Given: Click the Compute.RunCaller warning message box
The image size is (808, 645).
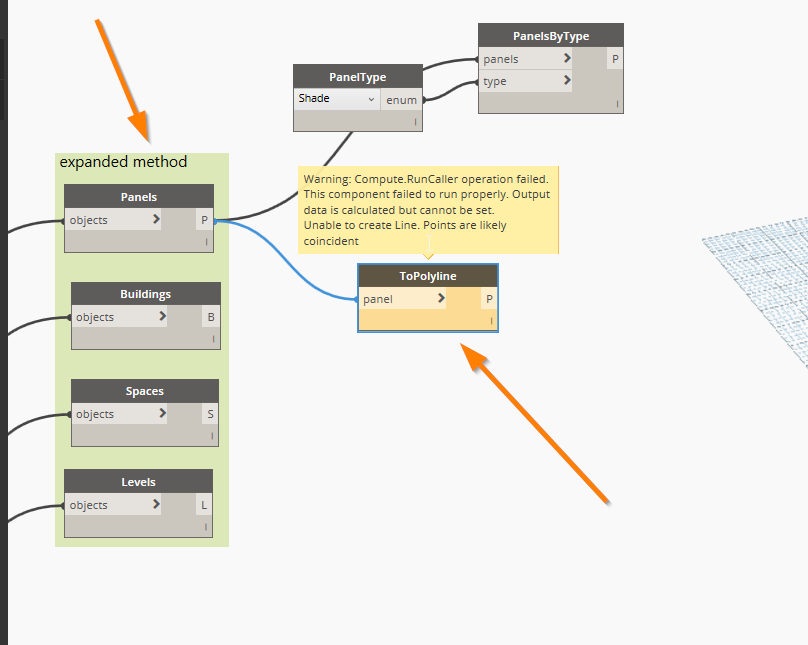Looking at the screenshot, I should pos(429,209).
